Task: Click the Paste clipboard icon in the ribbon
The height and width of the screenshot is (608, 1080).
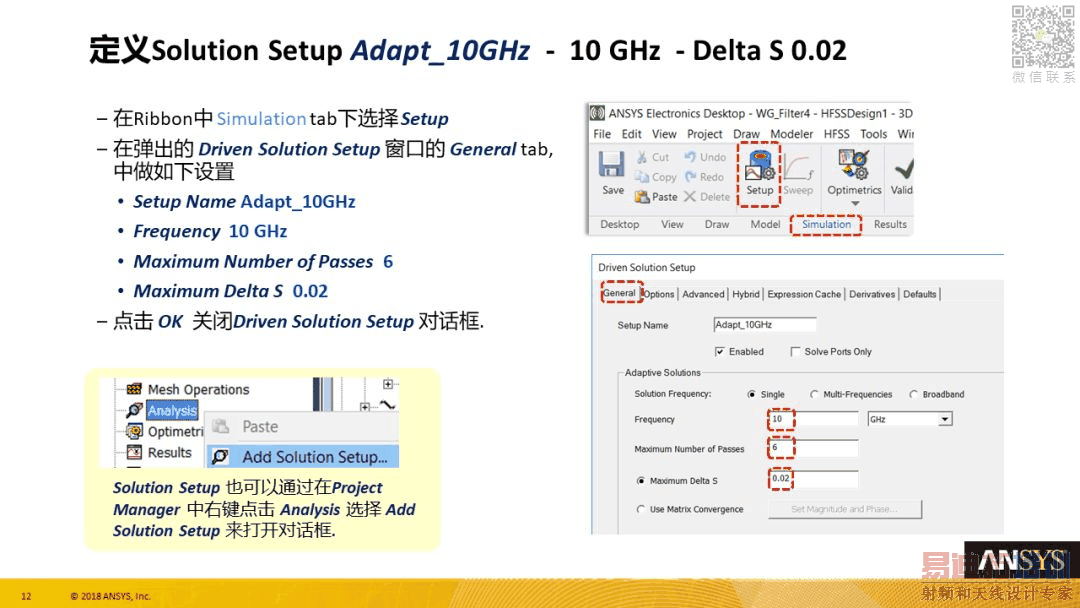Action: [x=642, y=197]
